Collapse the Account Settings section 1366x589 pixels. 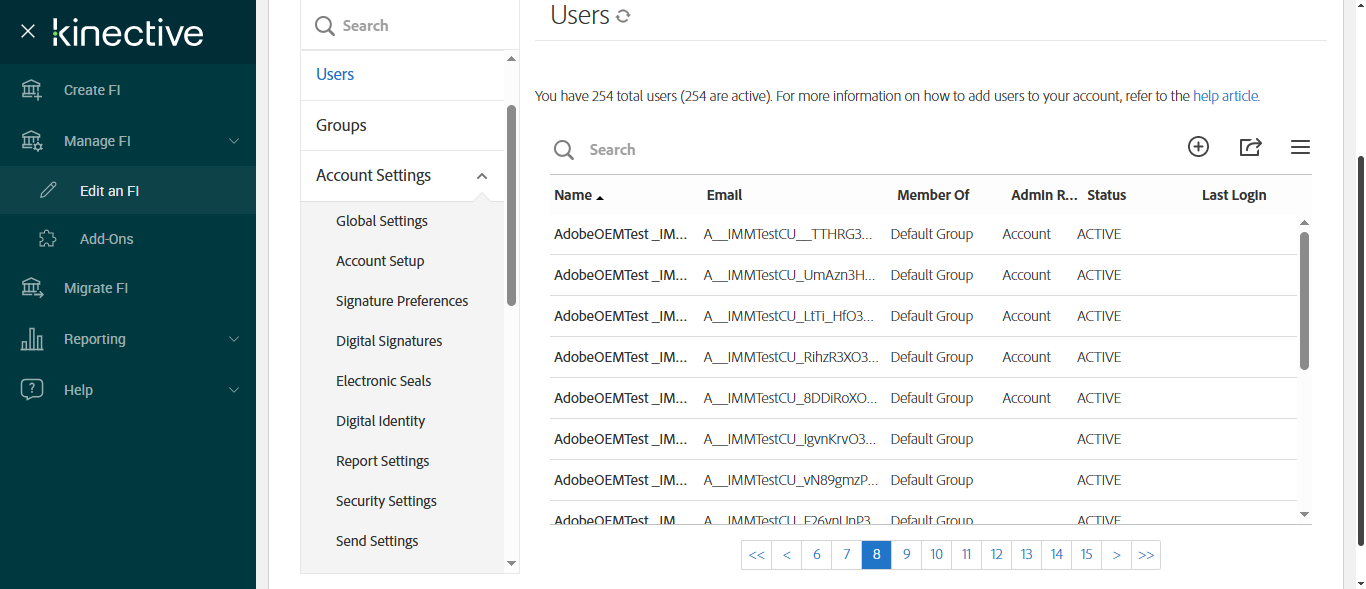coord(482,176)
